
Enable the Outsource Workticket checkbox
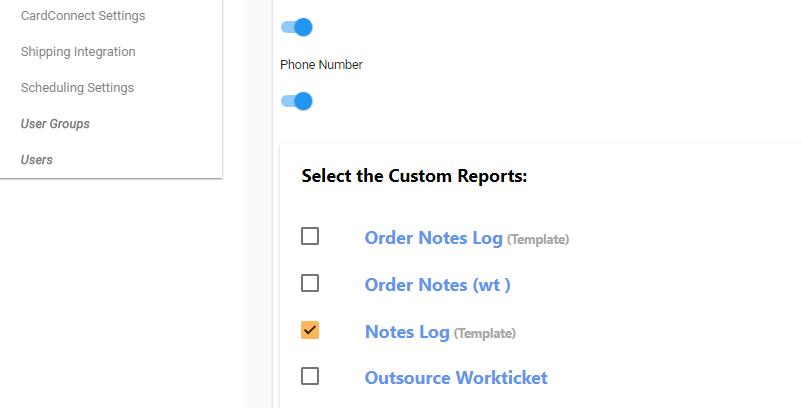pyautogui.click(x=310, y=376)
